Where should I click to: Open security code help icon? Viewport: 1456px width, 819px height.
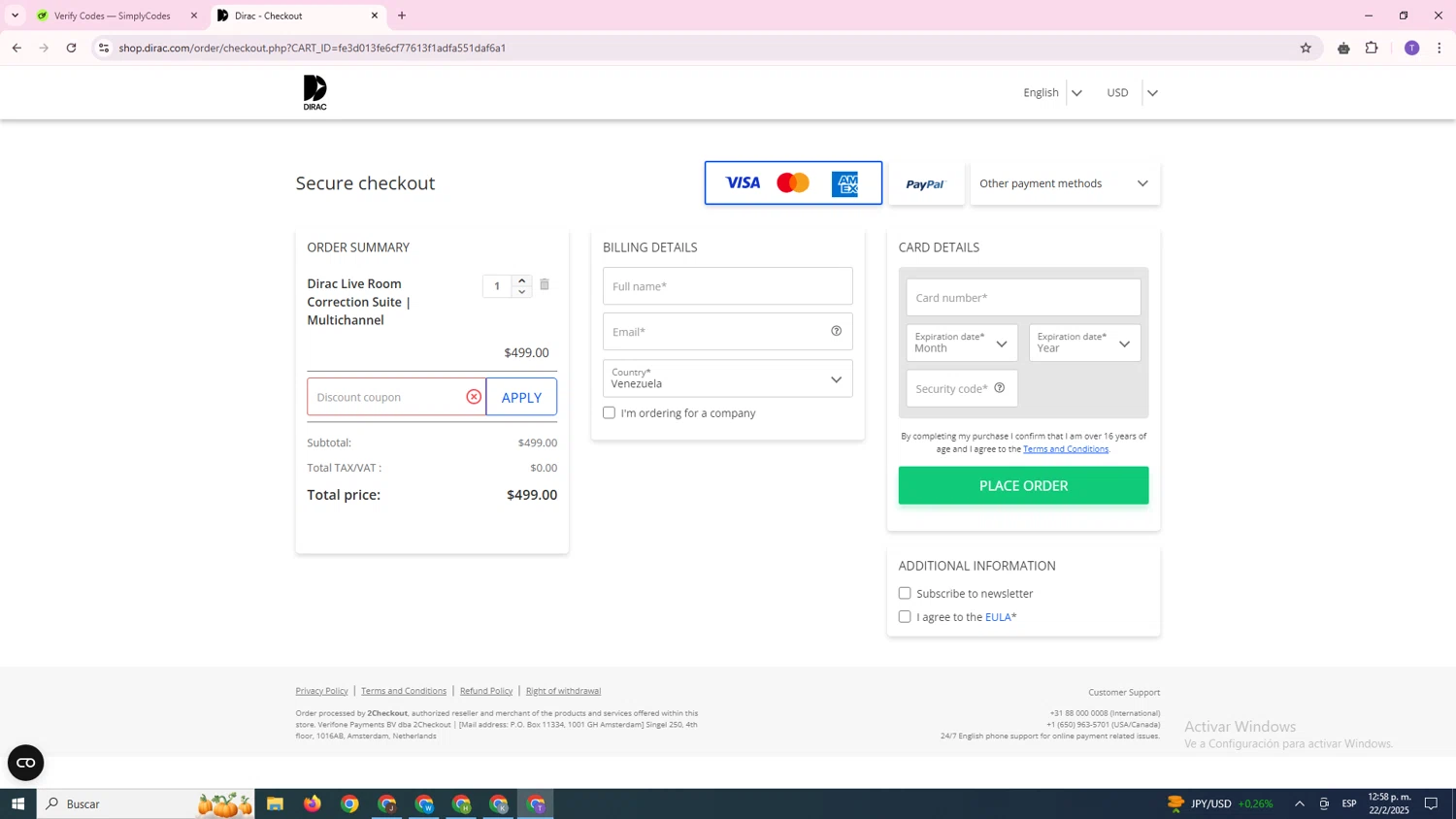coord(1000,388)
